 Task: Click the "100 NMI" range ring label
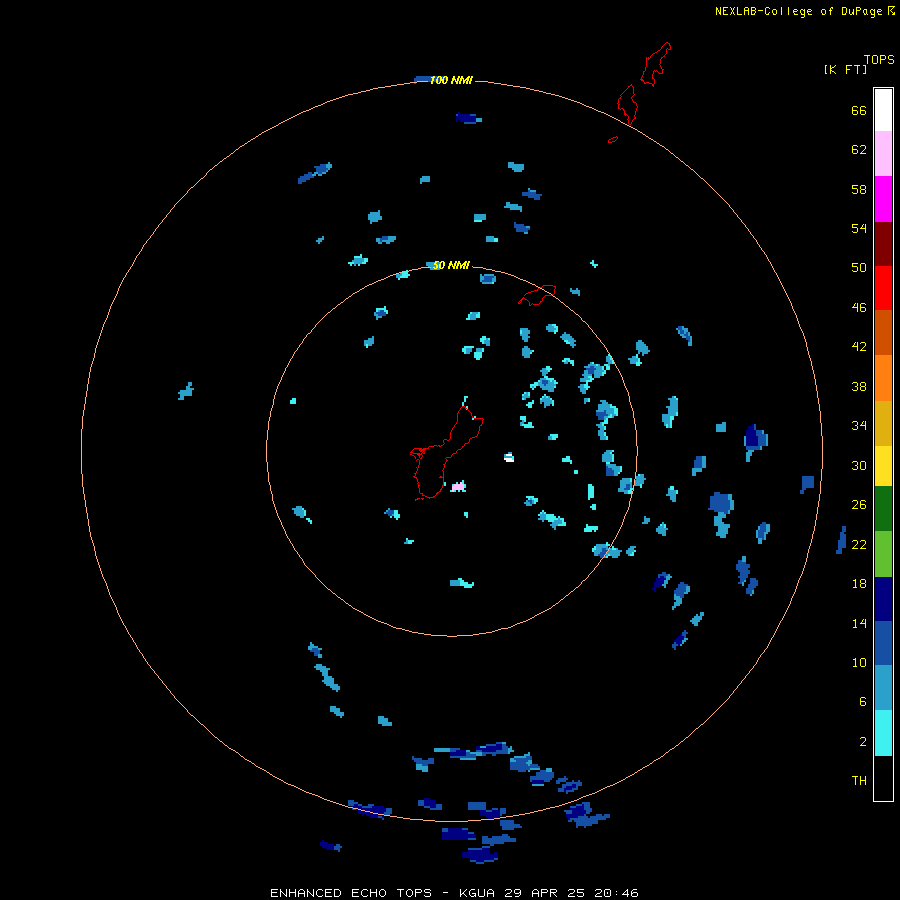click(x=451, y=80)
